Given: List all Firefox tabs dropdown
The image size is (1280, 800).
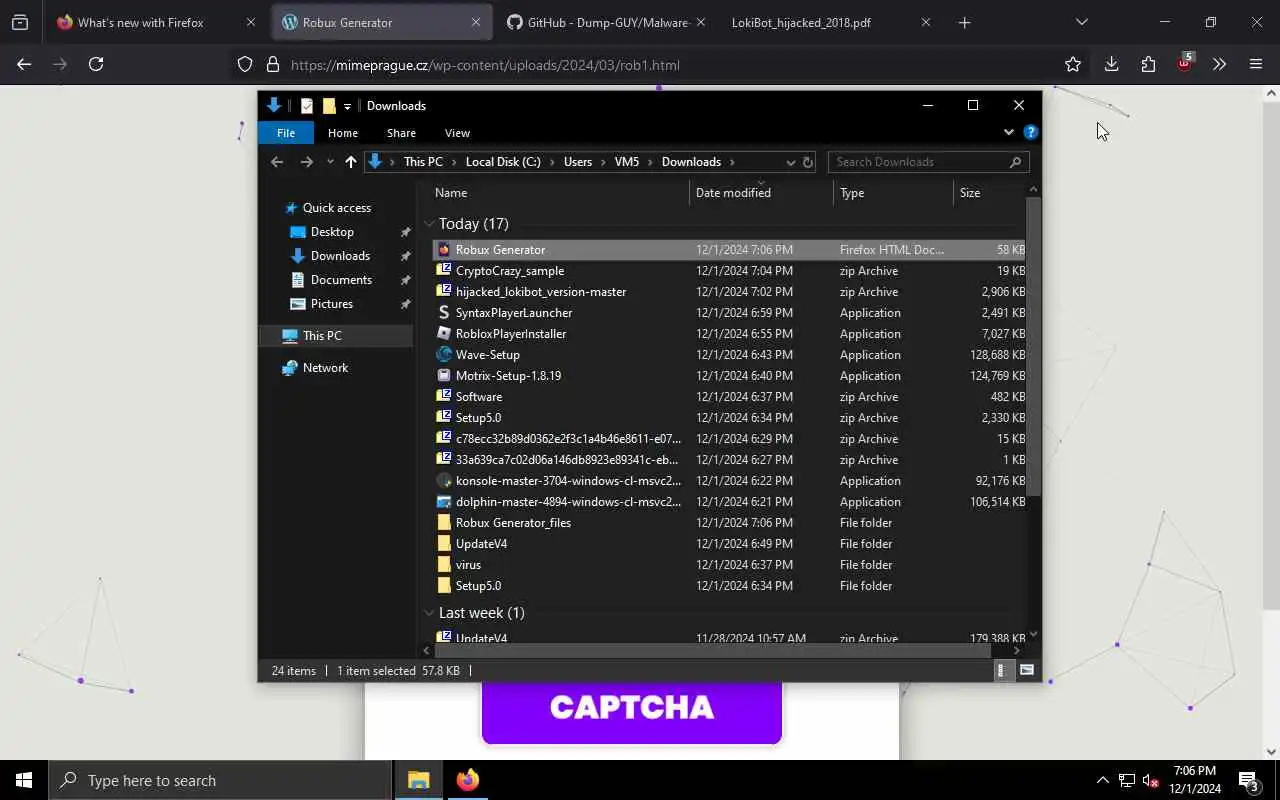Looking at the screenshot, I should [x=1081, y=22].
